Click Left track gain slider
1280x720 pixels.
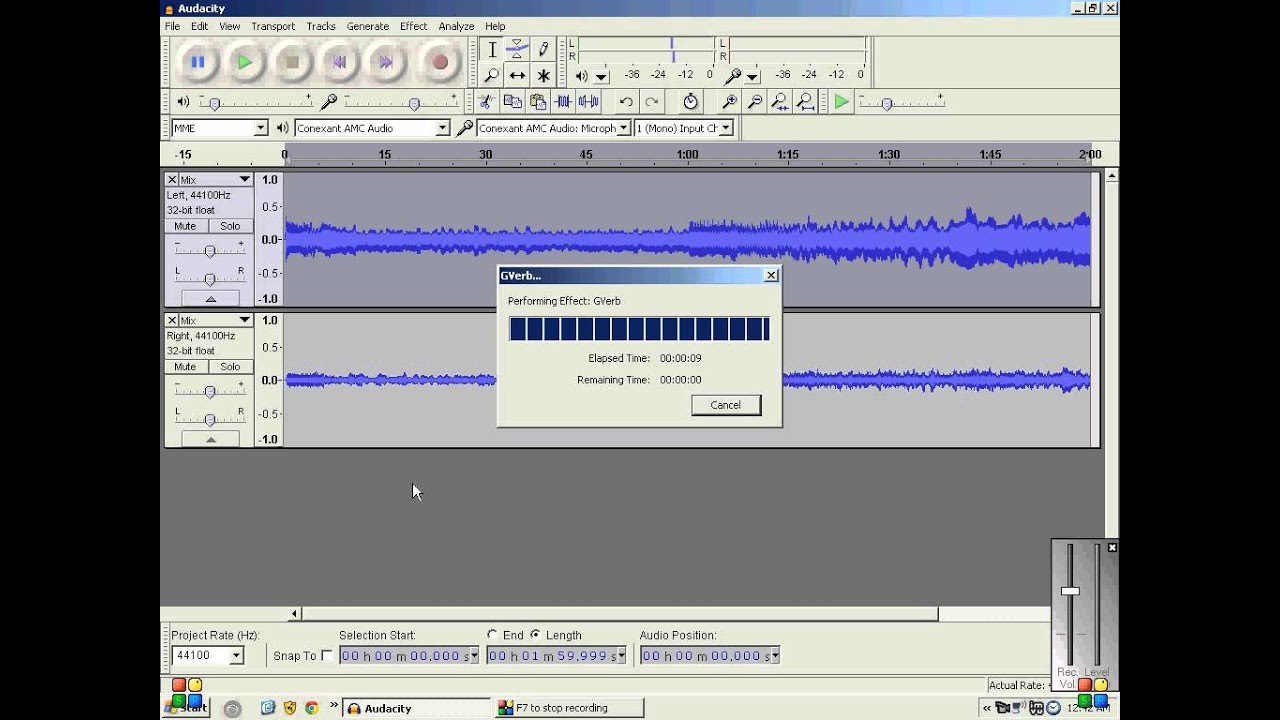tap(210, 249)
